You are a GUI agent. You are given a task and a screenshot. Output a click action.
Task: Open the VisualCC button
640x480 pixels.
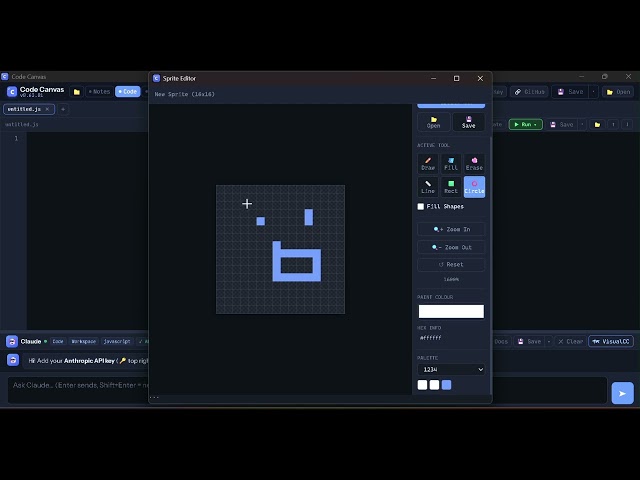click(x=611, y=341)
